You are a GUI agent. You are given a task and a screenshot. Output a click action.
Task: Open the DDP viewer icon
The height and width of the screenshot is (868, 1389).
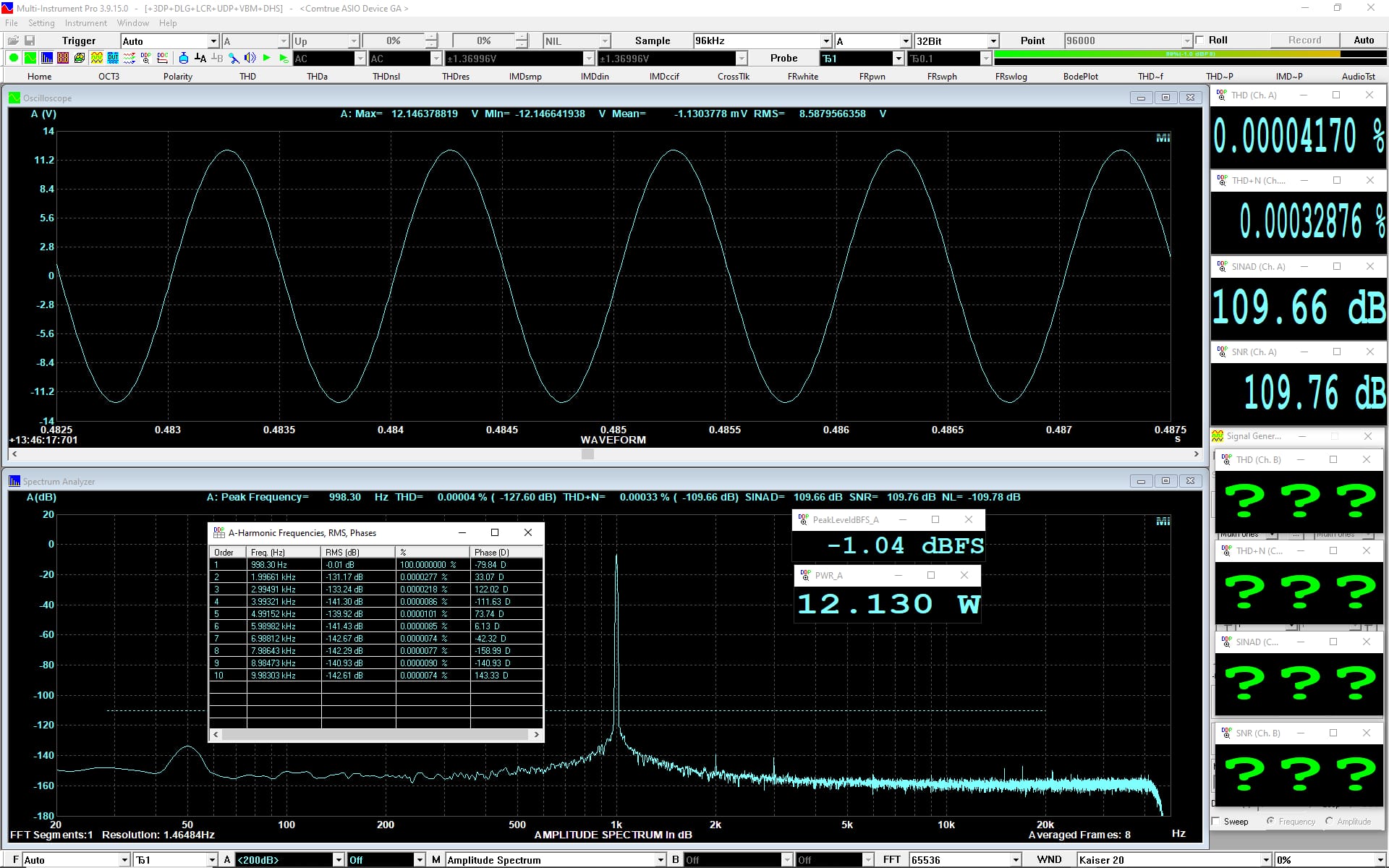click(145, 58)
